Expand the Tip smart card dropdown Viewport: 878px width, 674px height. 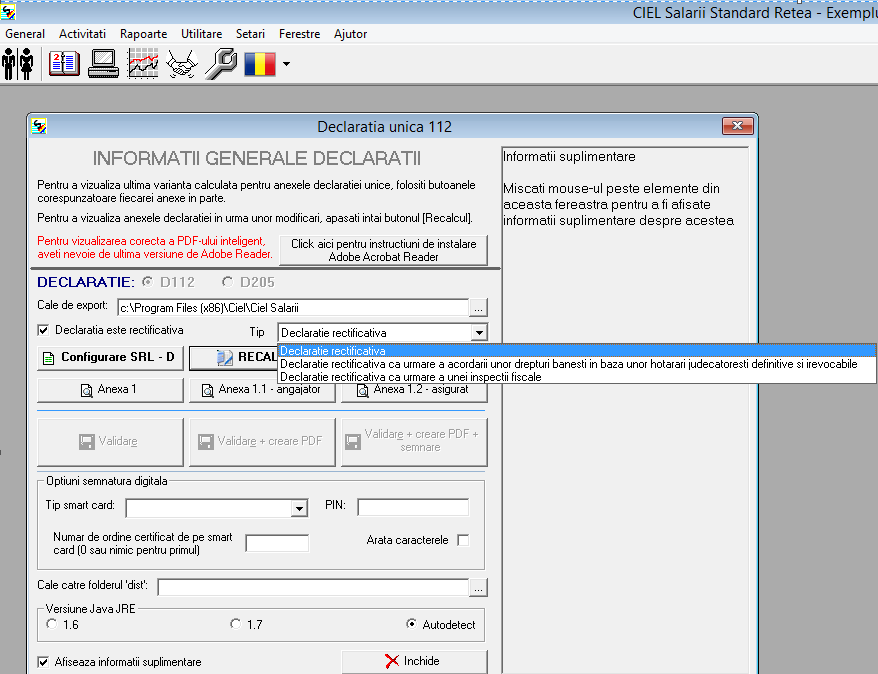pyautogui.click(x=300, y=508)
